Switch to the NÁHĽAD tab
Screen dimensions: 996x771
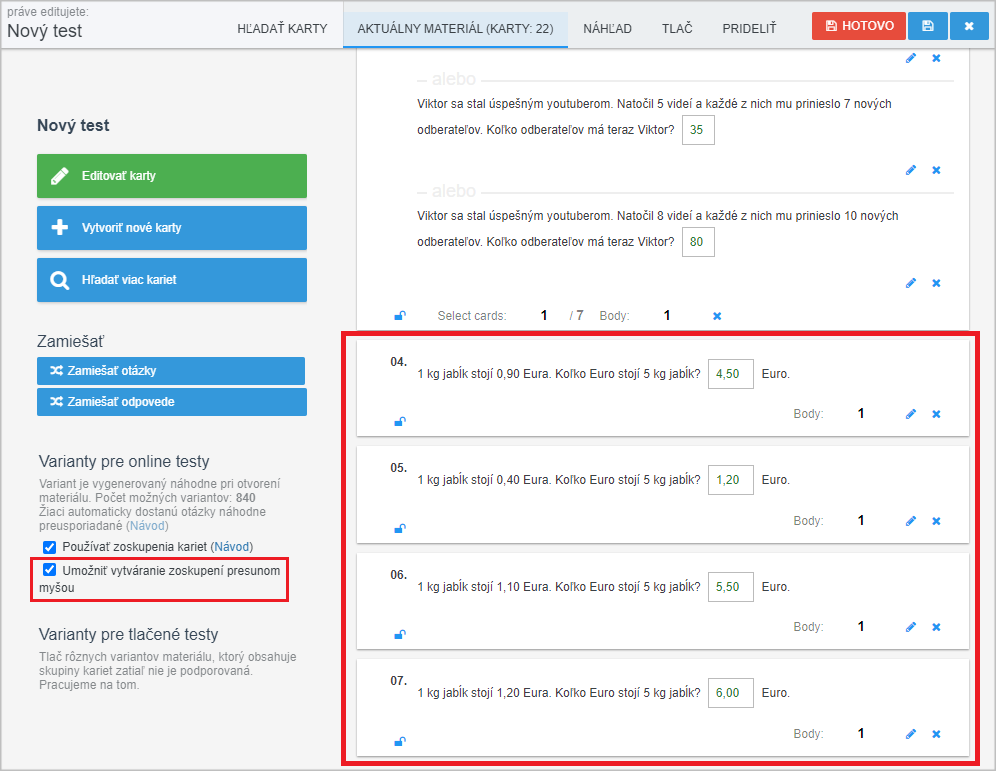pos(607,29)
